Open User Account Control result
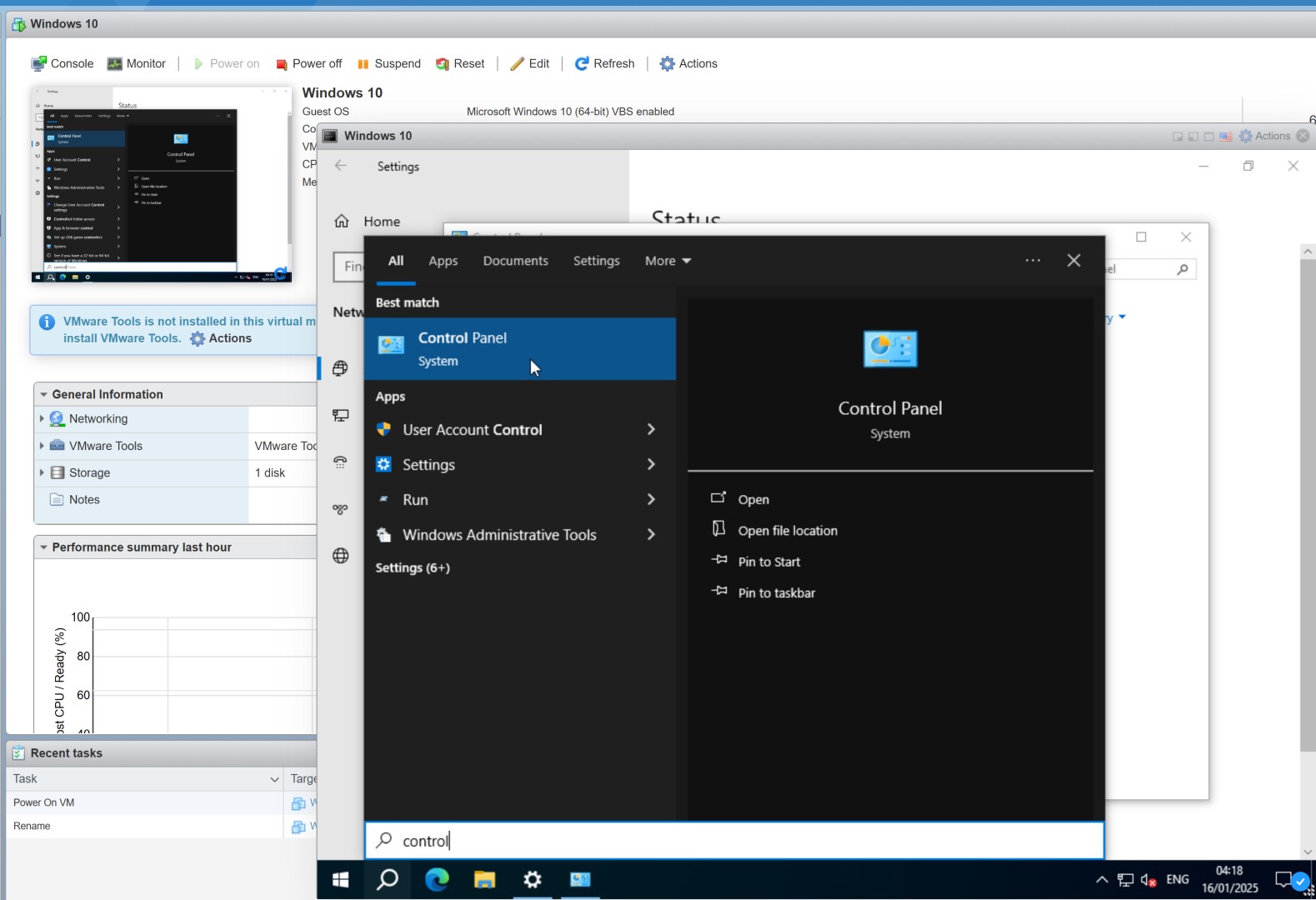The height and width of the screenshot is (900, 1316). pyautogui.click(x=472, y=430)
